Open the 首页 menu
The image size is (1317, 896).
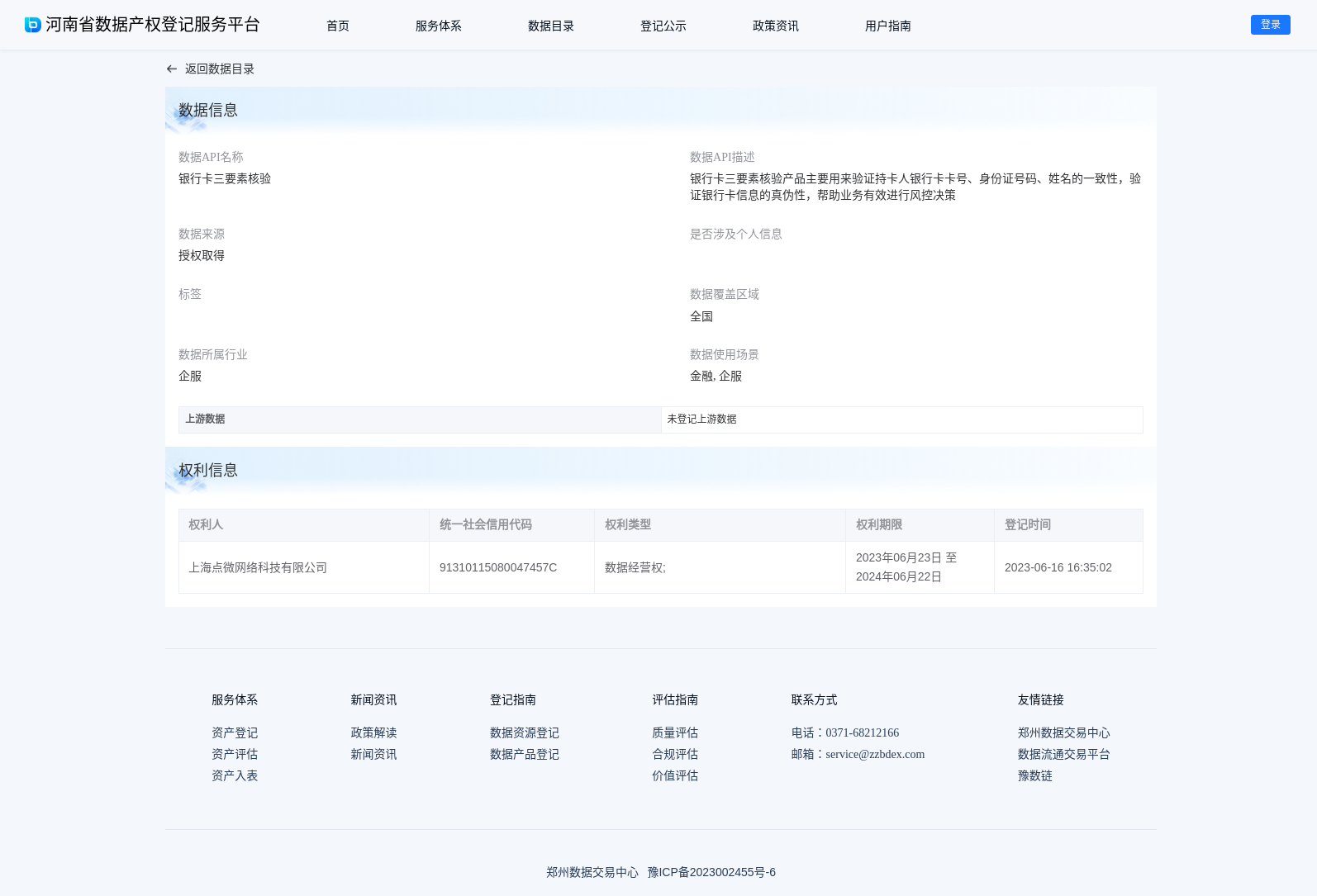pyautogui.click(x=338, y=26)
